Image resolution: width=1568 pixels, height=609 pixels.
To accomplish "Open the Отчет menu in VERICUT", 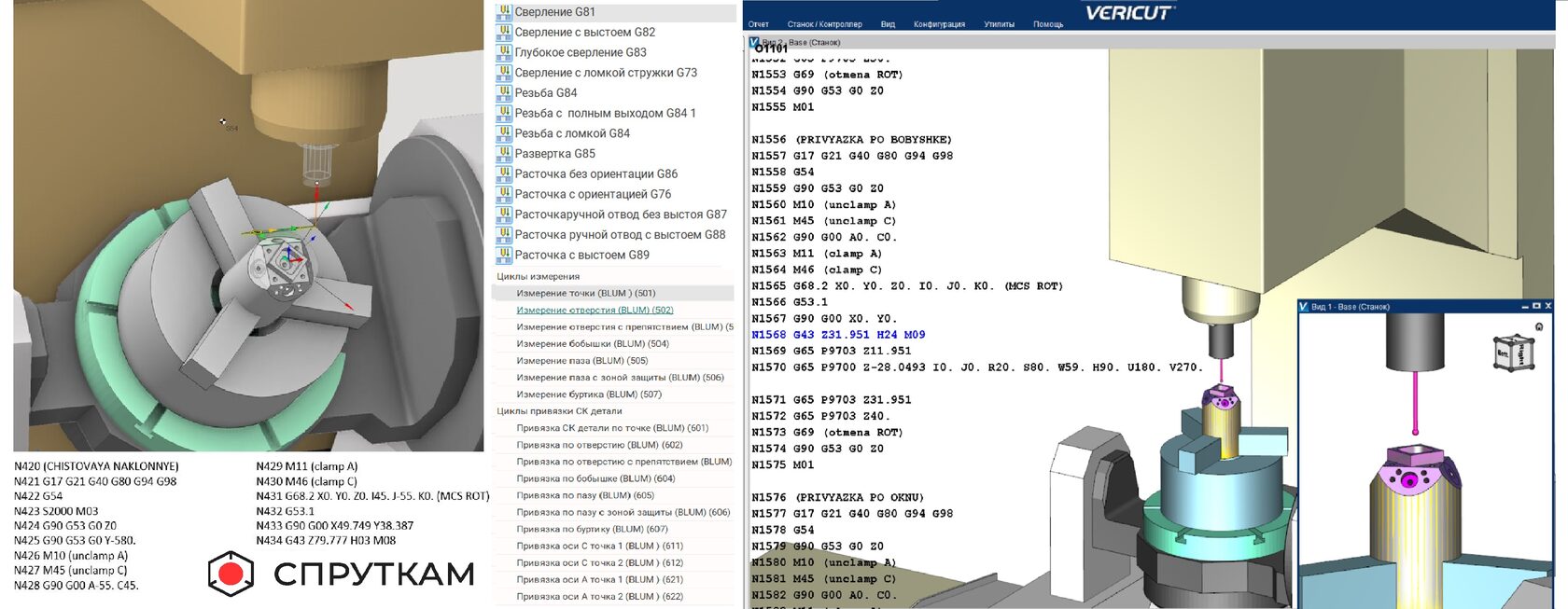I will [759, 24].
